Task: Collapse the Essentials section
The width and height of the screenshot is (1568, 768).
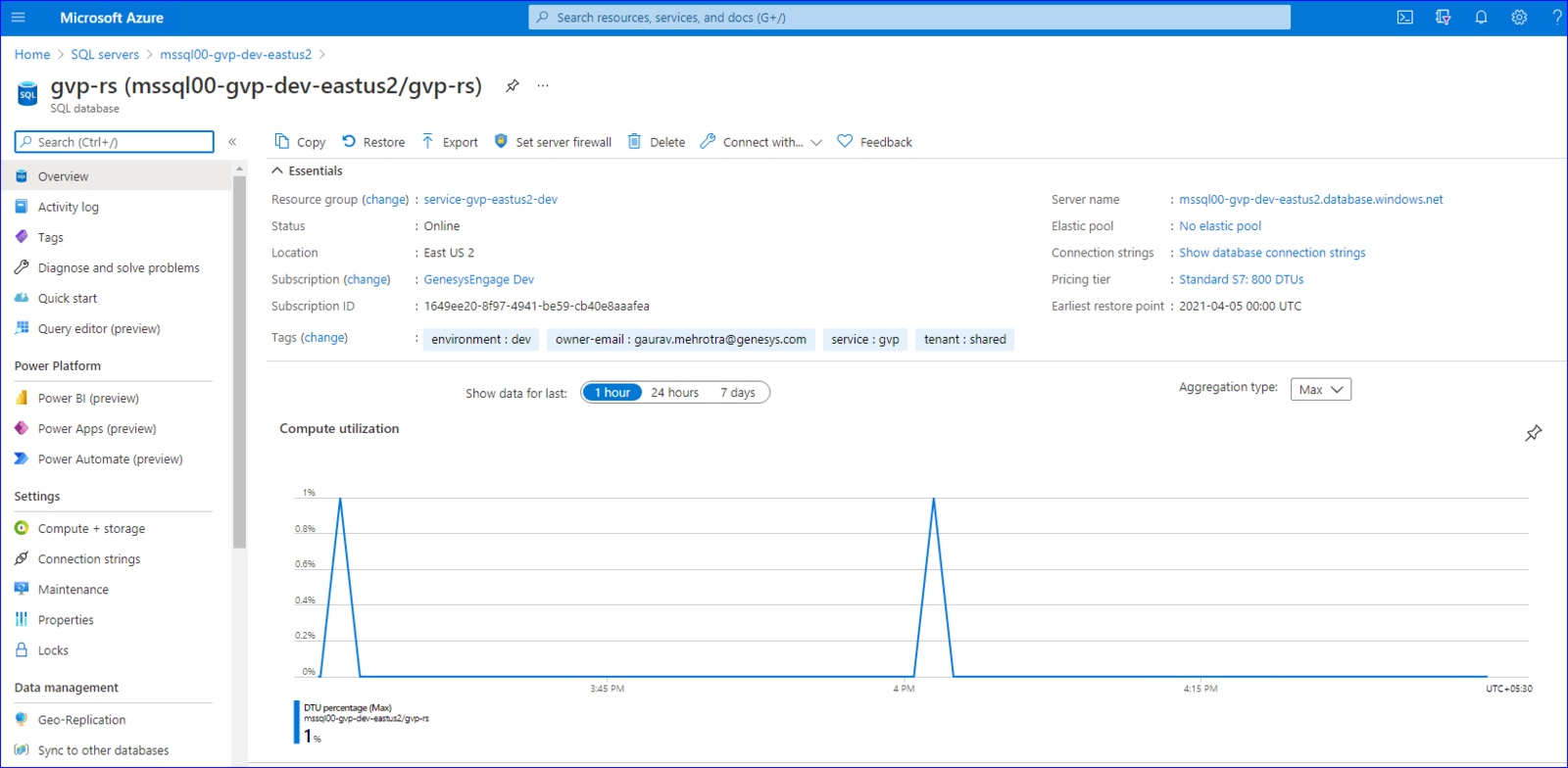Action: tap(307, 170)
